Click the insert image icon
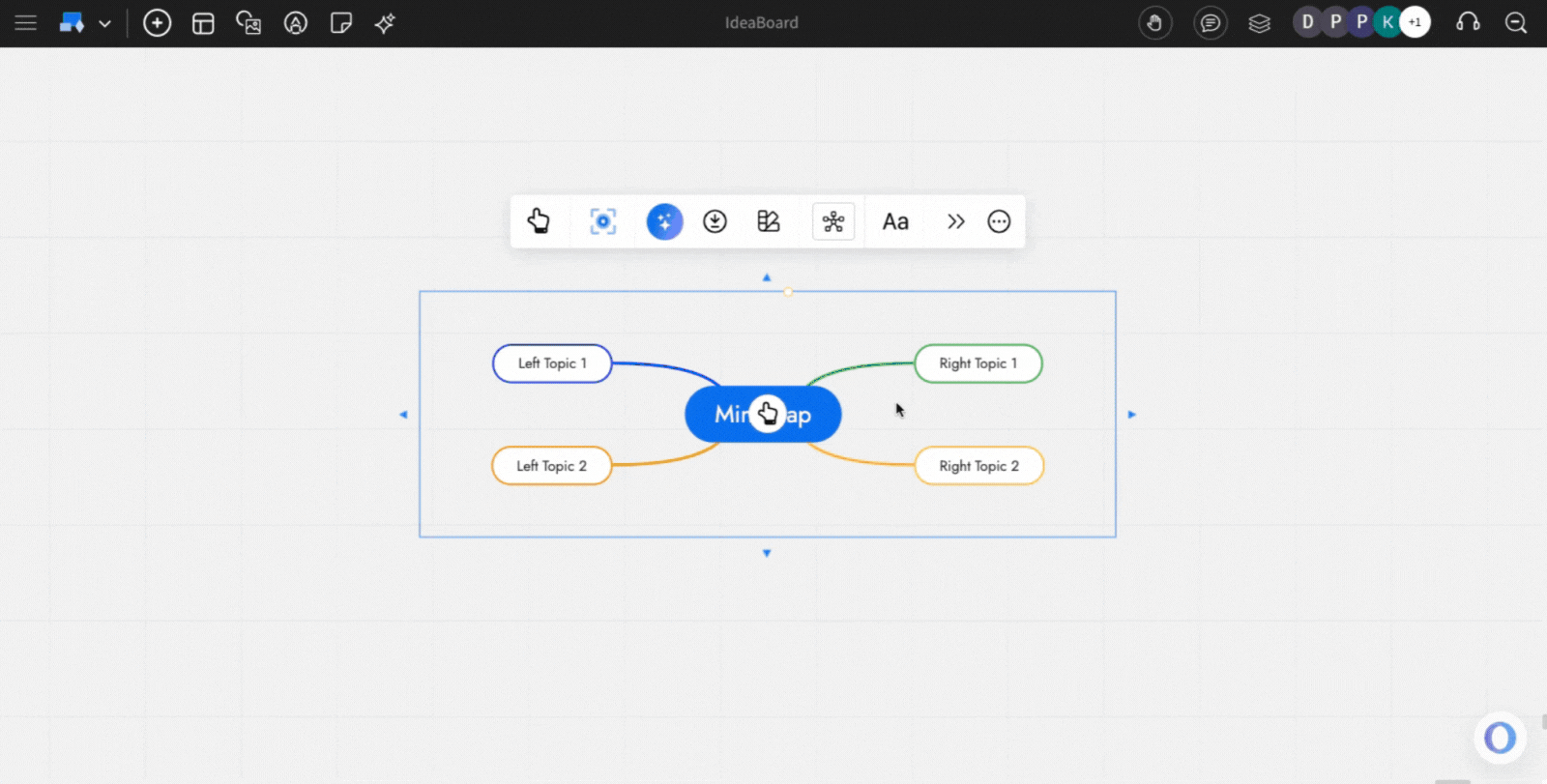The image size is (1547, 784). (248, 23)
